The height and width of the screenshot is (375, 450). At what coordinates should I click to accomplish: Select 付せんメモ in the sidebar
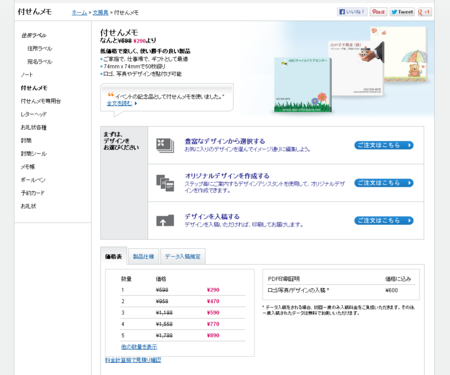pyautogui.click(x=34, y=88)
